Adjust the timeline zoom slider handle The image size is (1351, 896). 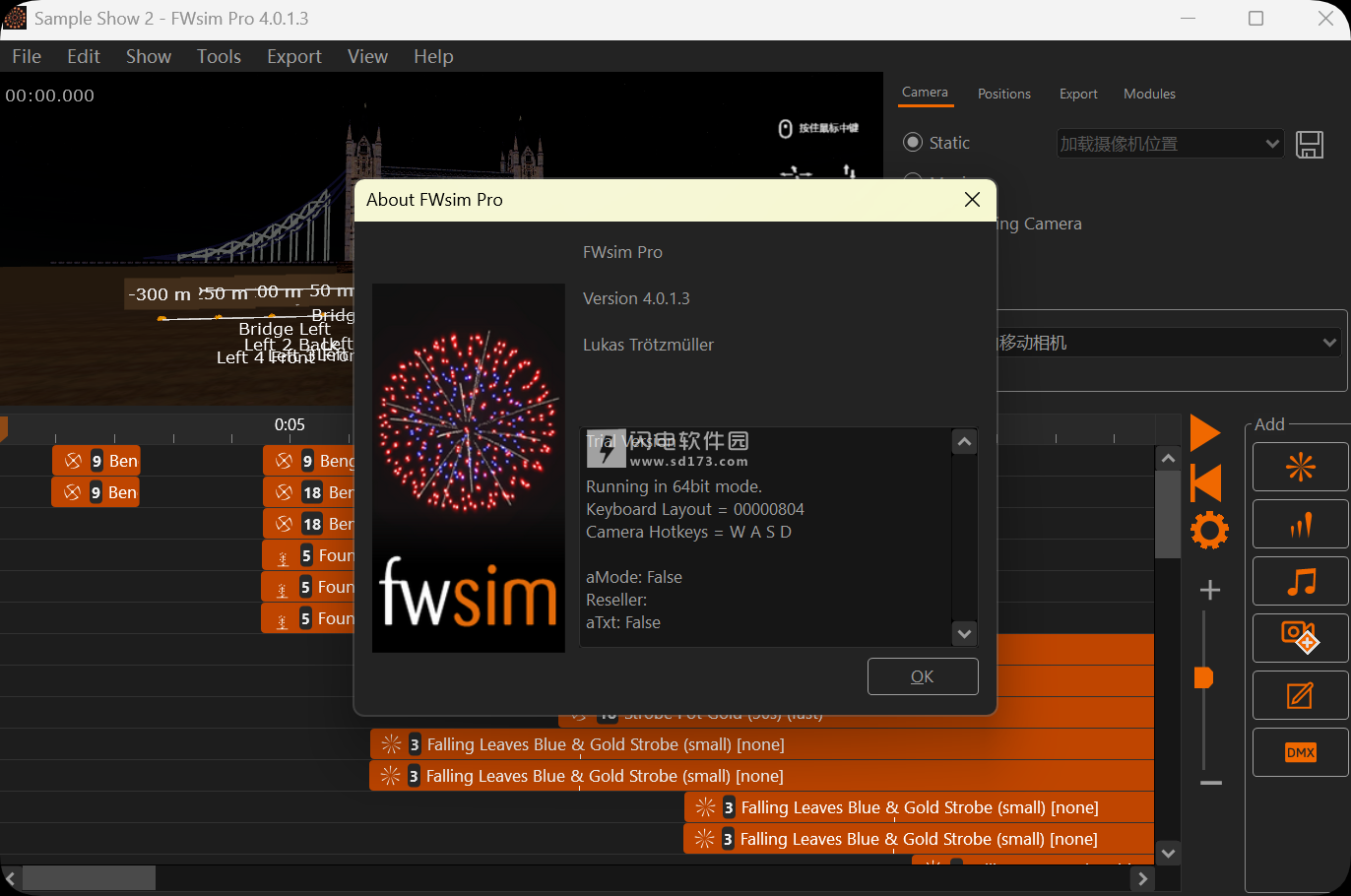1203,677
